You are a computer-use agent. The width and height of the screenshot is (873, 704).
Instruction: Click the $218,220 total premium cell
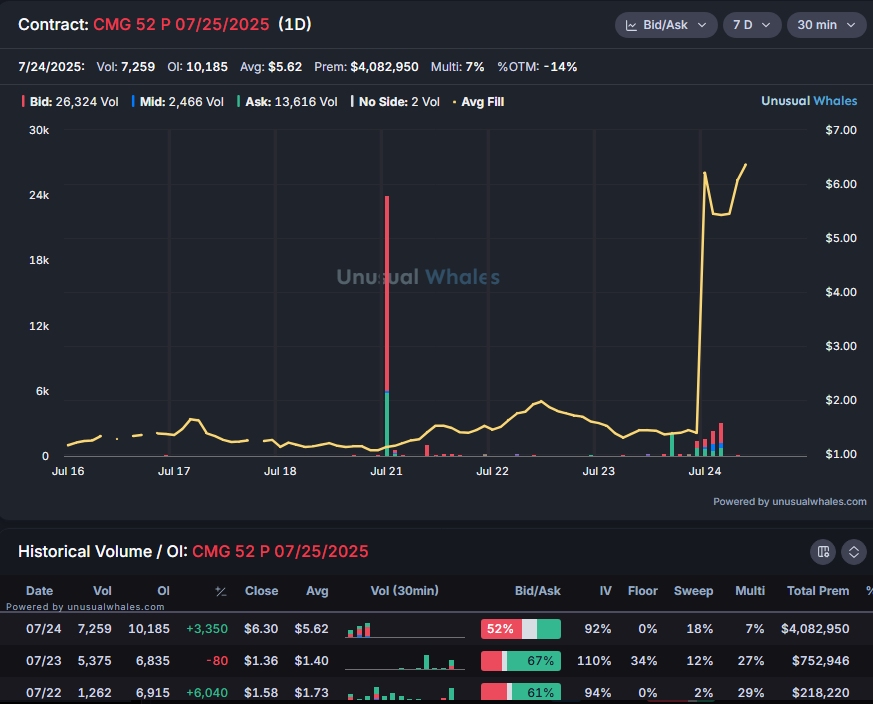(x=821, y=693)
